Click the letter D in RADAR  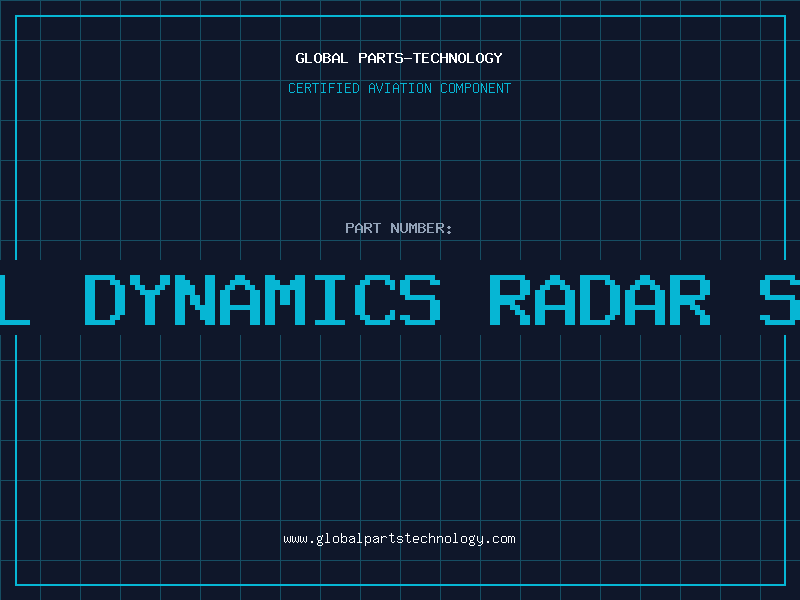pyautogui.click(x=601, y=299)
